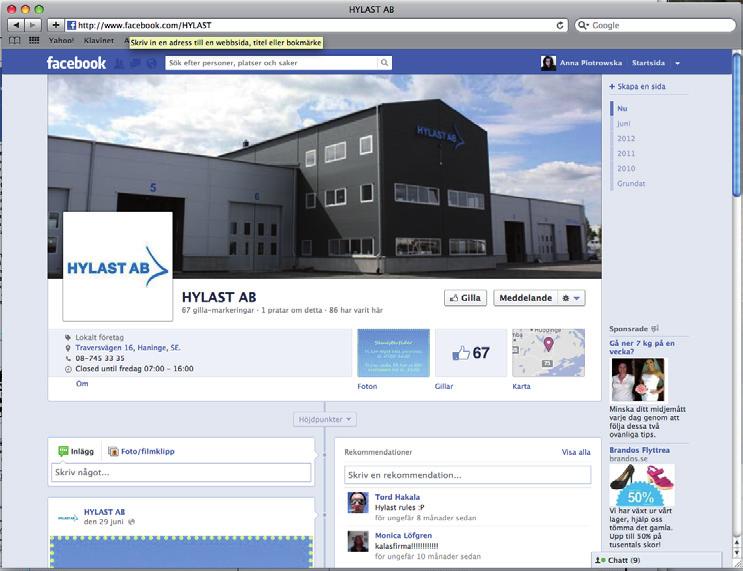Screen dimensions: 743x571
Task: Open the Gillar label link
Action: [x=444, y=387]
